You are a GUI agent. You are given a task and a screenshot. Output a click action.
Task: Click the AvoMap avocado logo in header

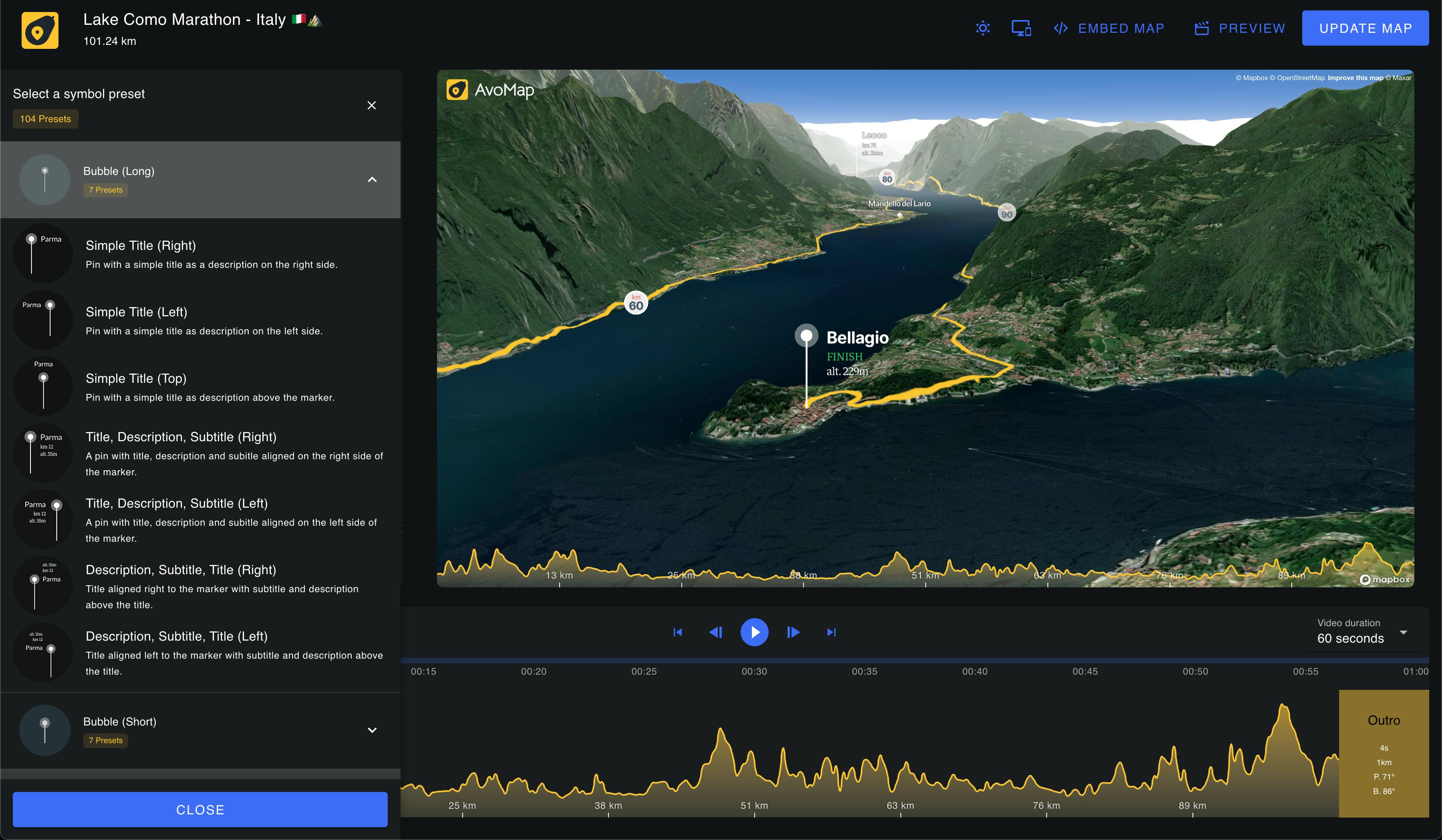[x=40, y=30]
